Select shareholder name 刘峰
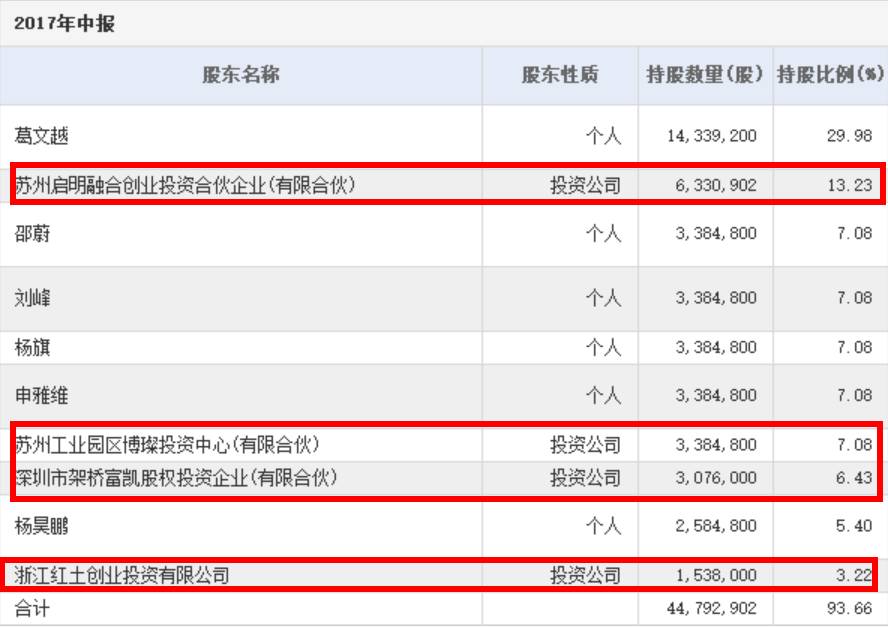Viewport: 888px width, 627px height. [x=32, y=298]
